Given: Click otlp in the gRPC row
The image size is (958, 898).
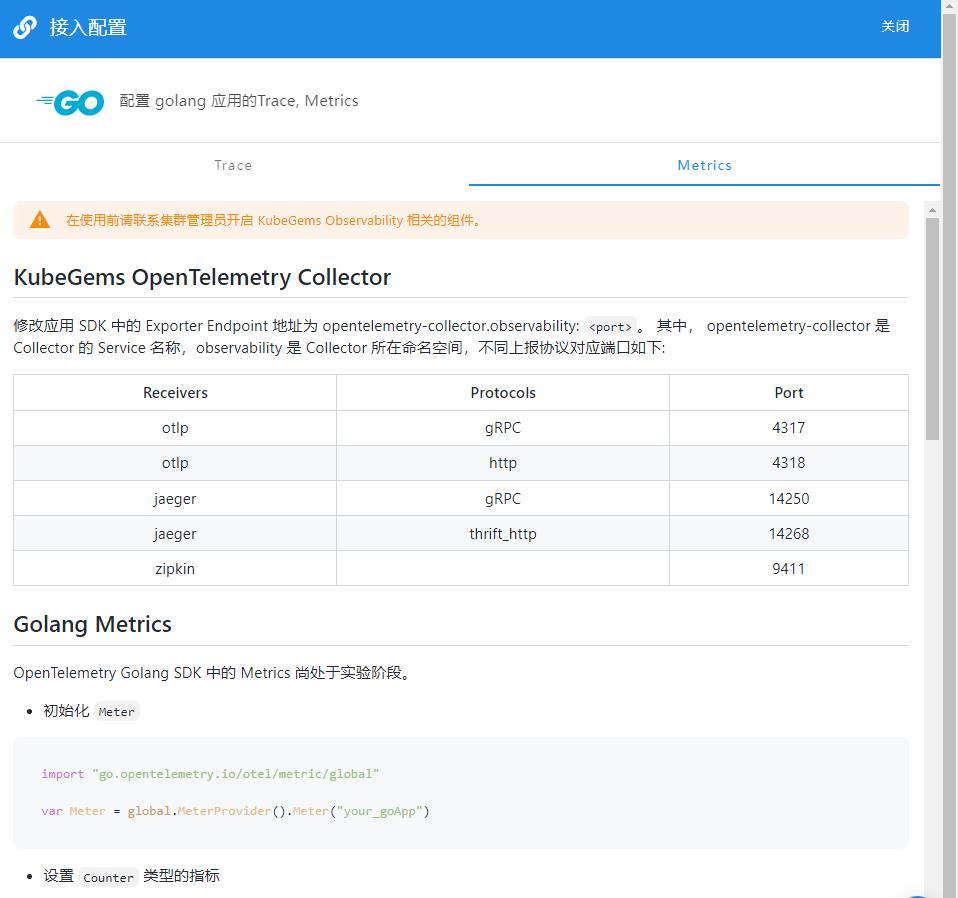Looking at the screenshot, I should (x=175, y=428).
